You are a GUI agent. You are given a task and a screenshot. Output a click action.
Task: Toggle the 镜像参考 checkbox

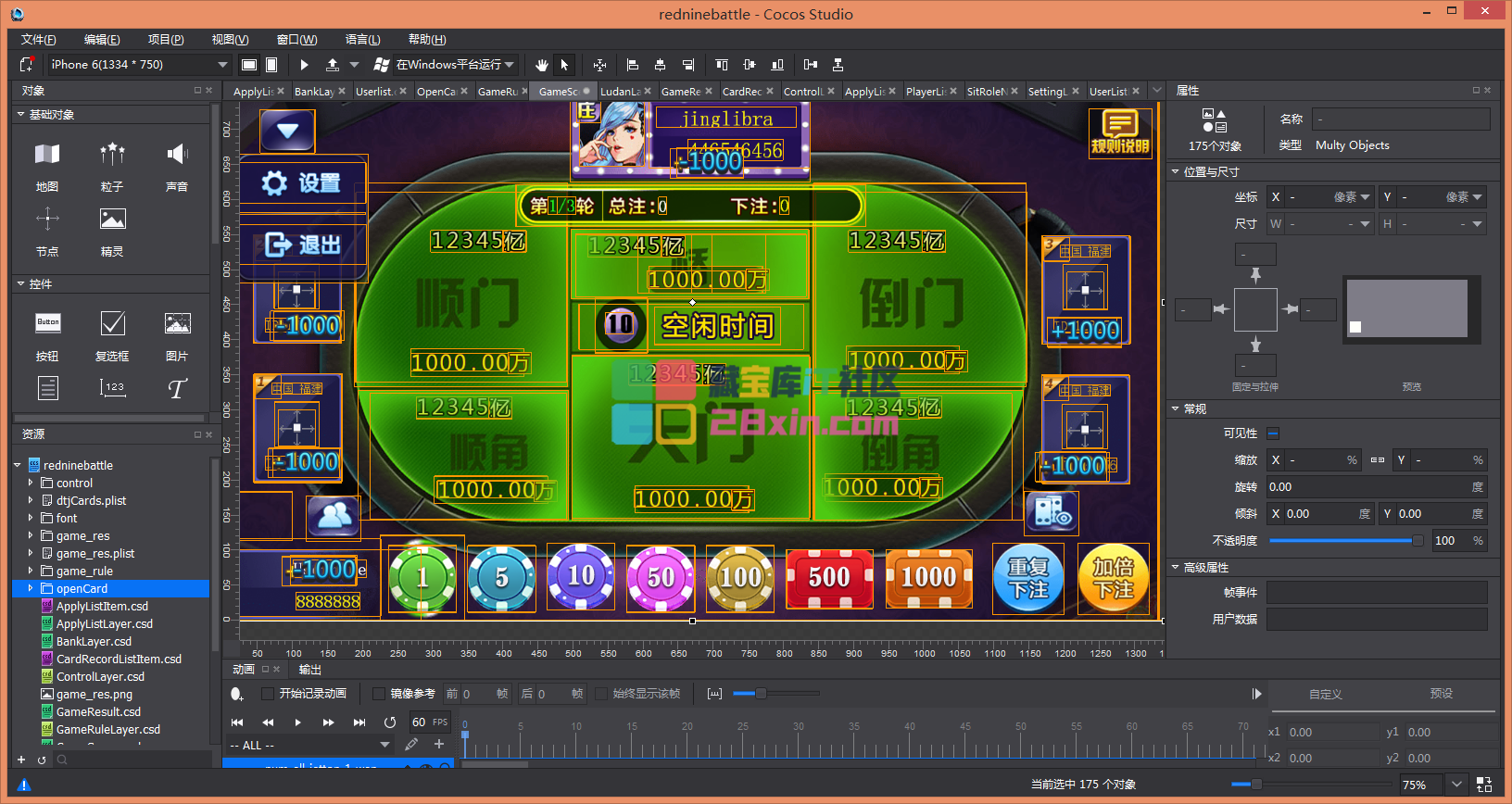[x=378, y=694]
